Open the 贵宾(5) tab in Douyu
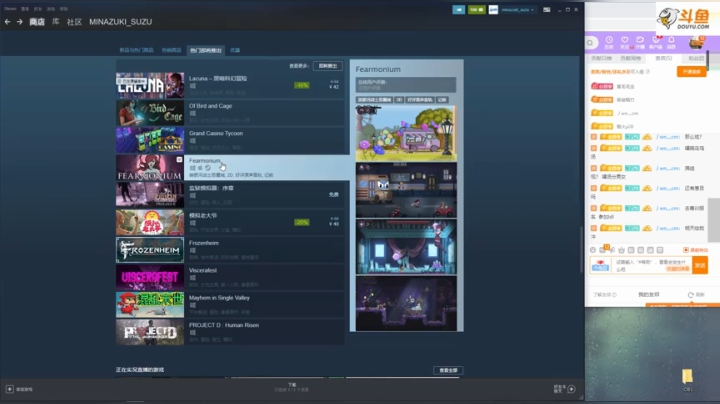Image resolution: width=720 pixels, height=404 pixels. point(663,58)
